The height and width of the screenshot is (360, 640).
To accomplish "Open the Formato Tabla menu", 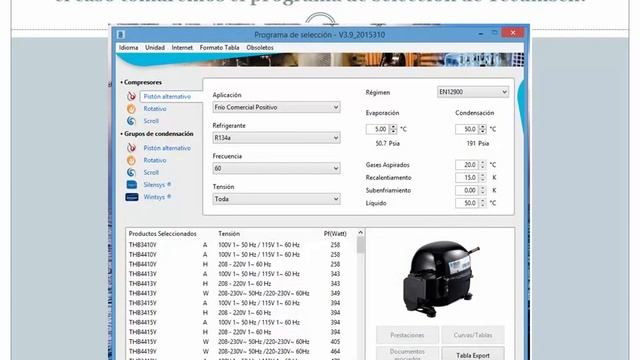I will click(220, 48).
